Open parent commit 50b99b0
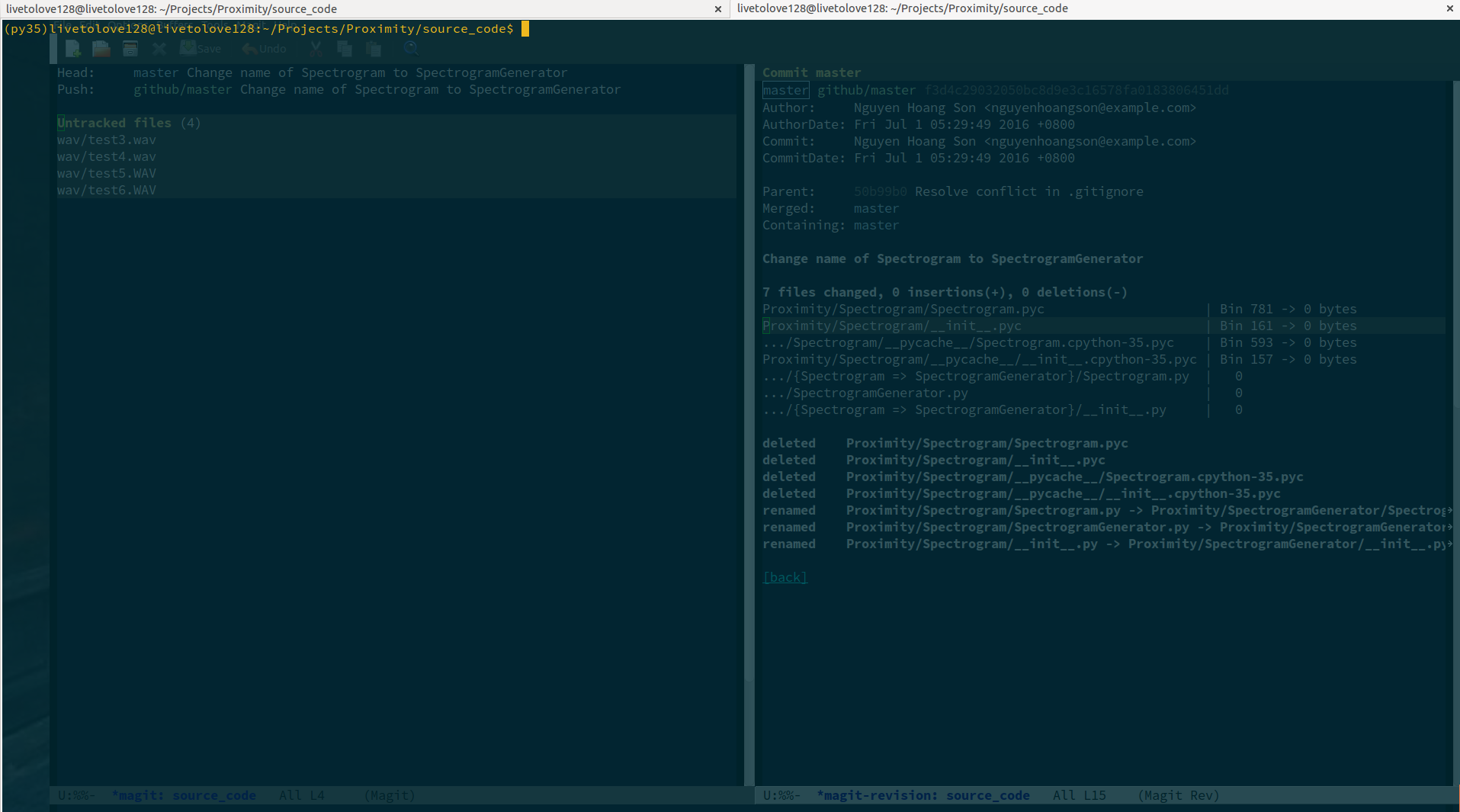This screenshot has width=1460, height=812. (881, 191)
